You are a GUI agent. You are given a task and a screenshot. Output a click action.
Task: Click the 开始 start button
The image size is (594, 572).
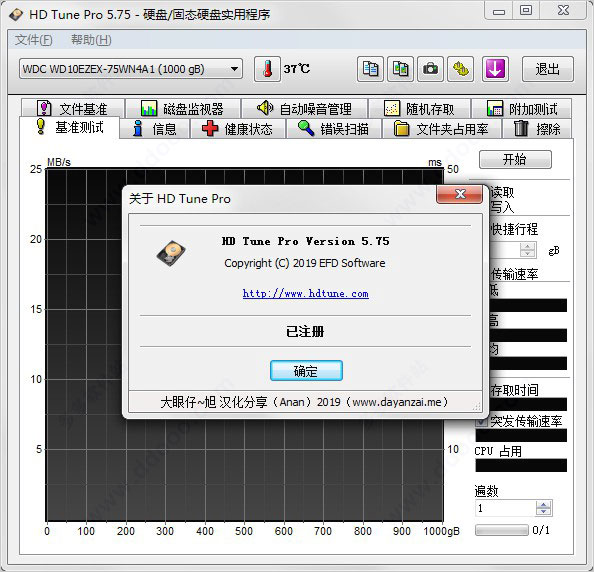coord(515,159)
